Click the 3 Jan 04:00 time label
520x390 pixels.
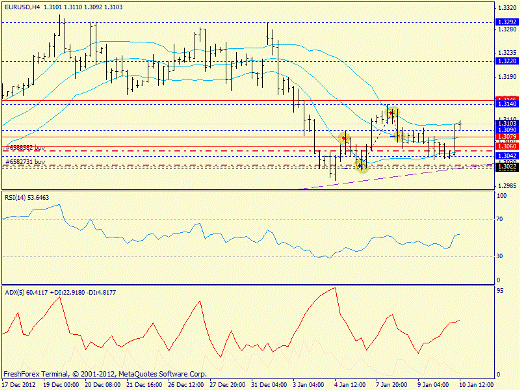click(x=309, y=385)
